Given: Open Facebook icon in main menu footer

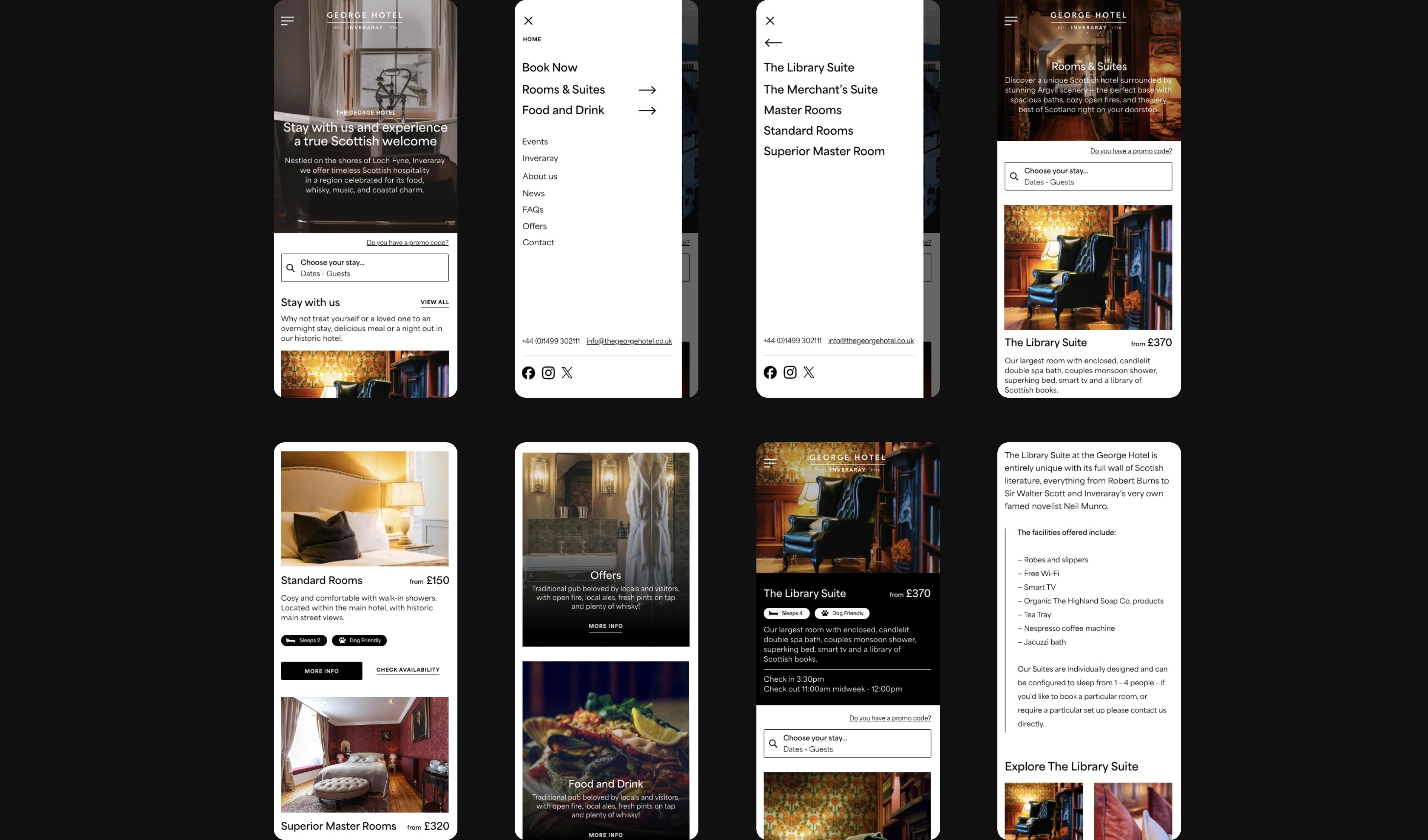Looking at the screenshot, I should (528, 373).
